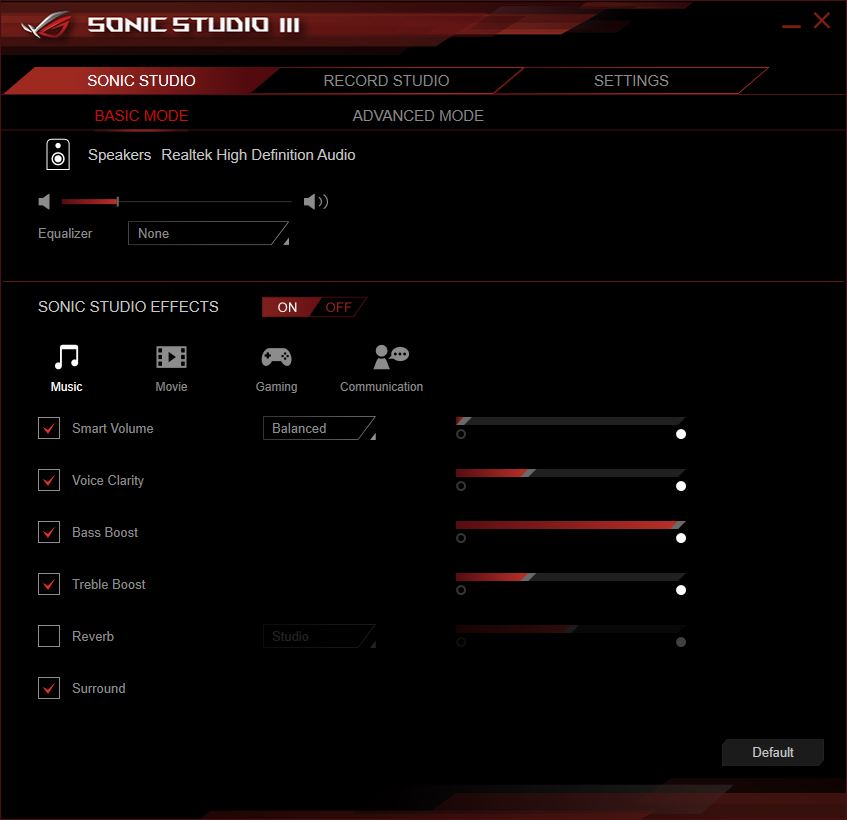847x820 pixels.
Task: Select the Music effects preset icon
Action: (67, 357)
